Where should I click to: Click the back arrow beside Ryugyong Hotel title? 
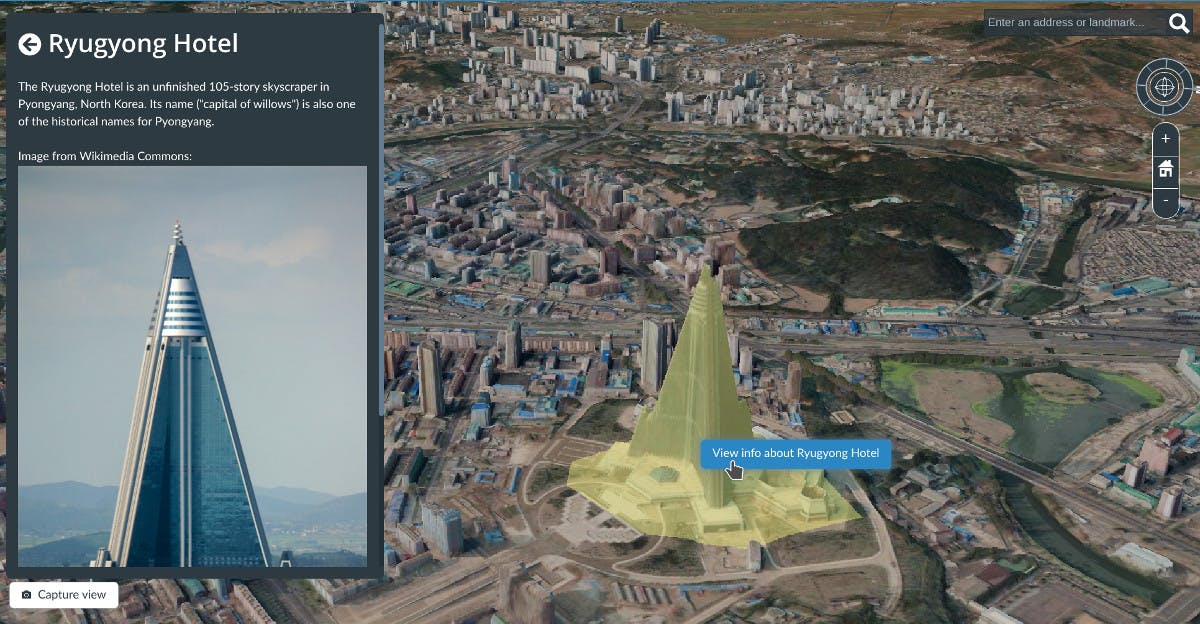30,43
